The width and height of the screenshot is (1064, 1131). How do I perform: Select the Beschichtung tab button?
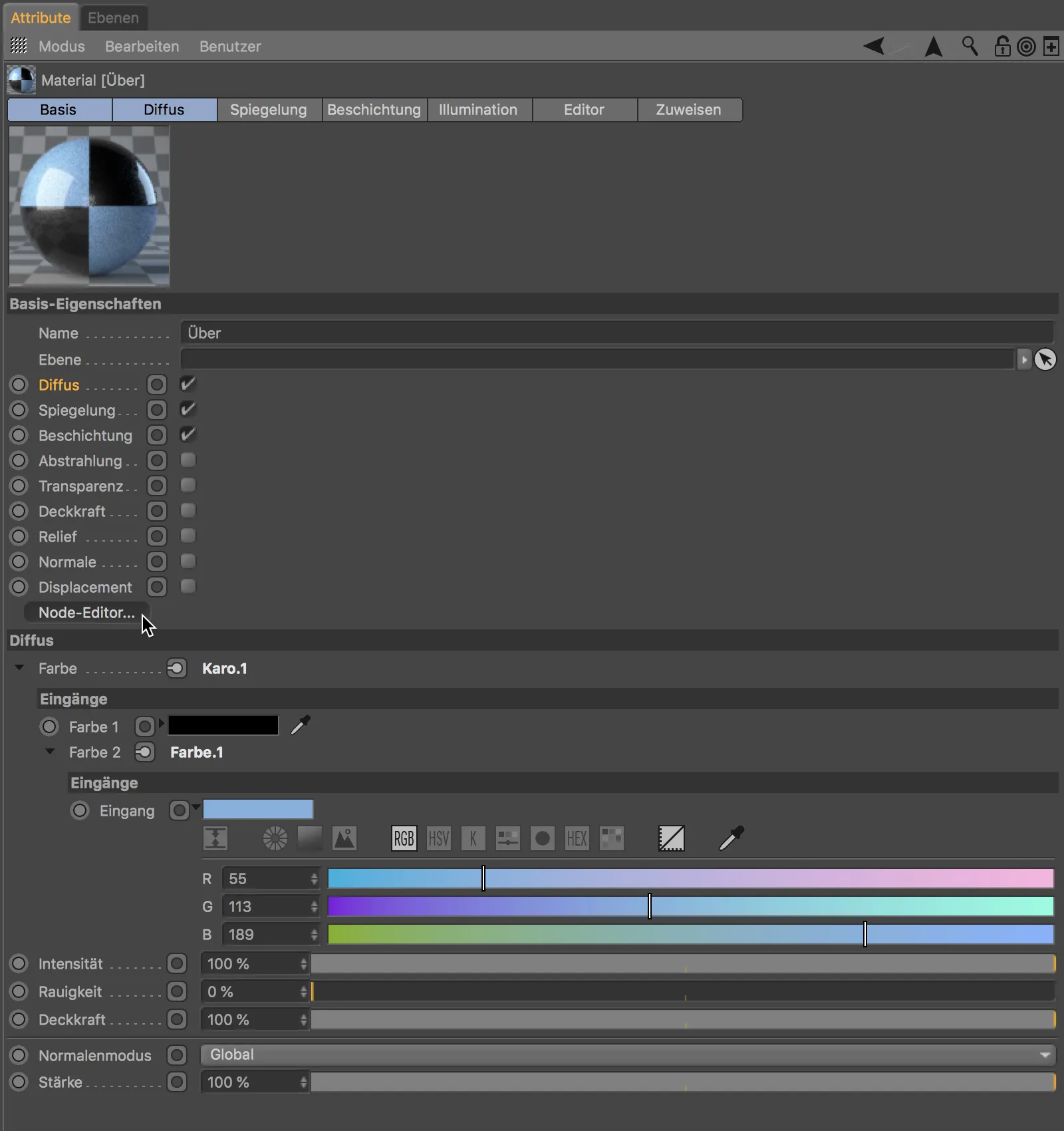(x=374, y=110)
